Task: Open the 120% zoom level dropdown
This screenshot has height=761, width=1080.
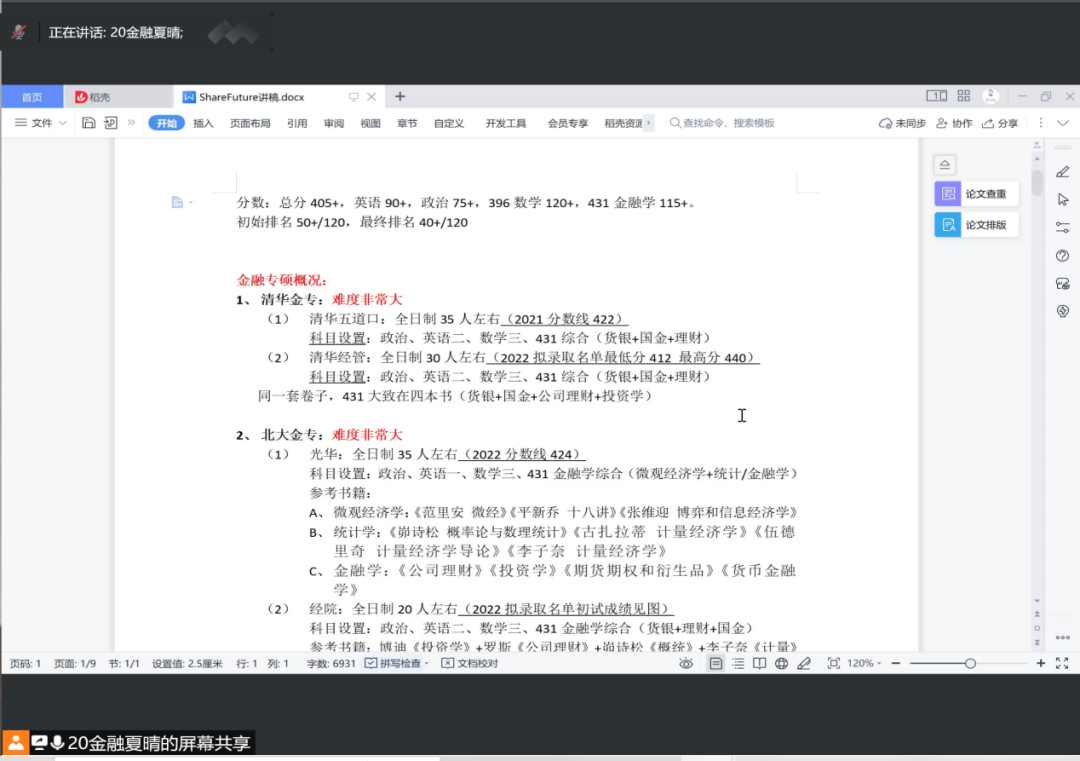Action: coord(865,663)
